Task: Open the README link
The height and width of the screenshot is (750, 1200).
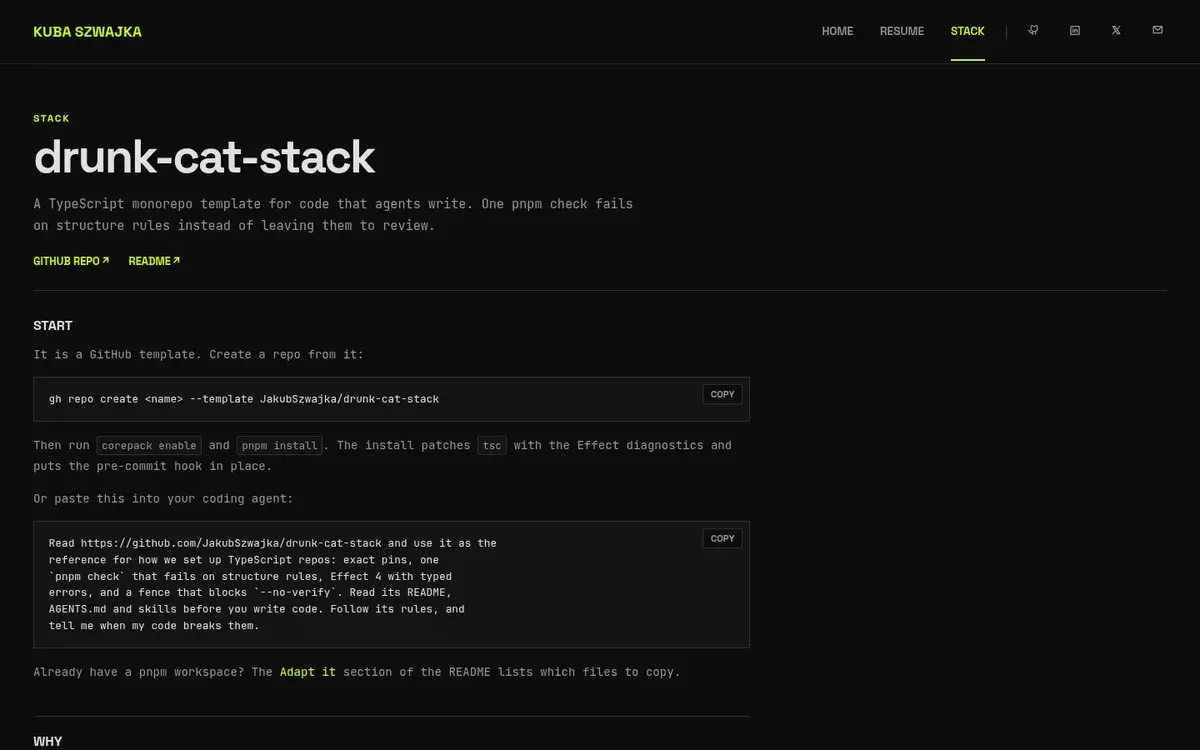Action: tap(154, 261)
